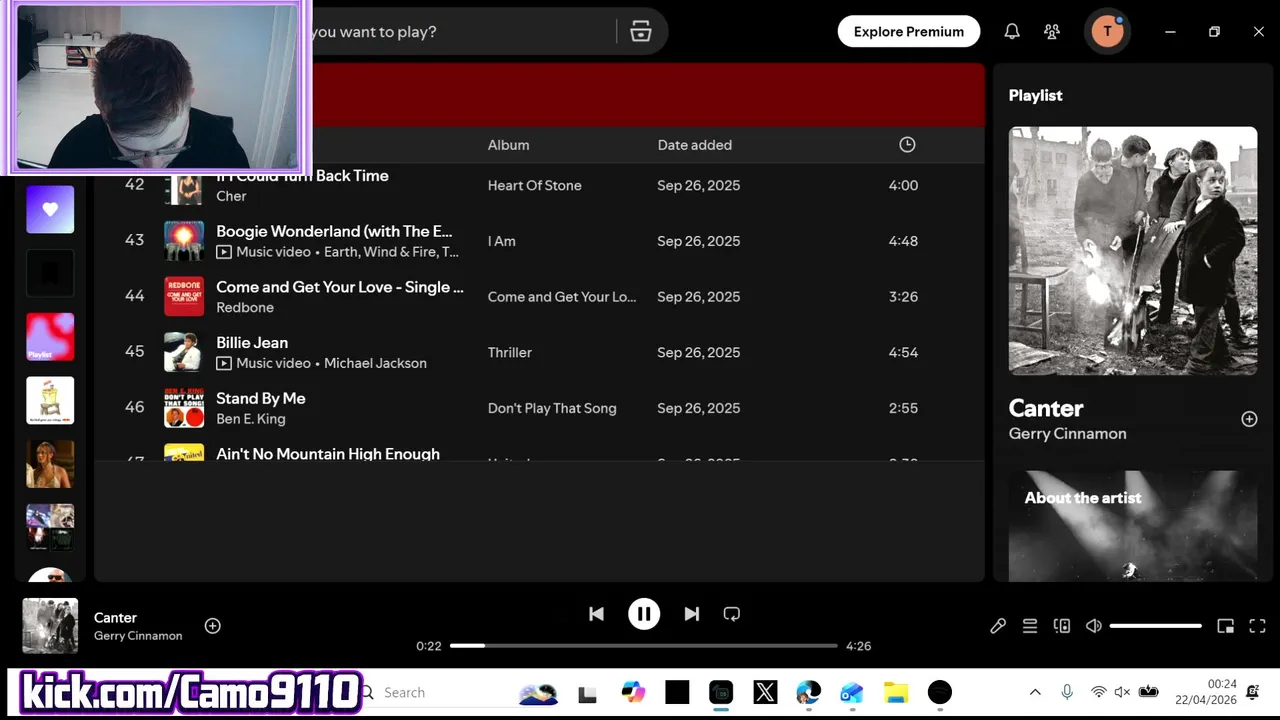Viewport: 1280px width, 720px height.
Task: Seek on the song progress bar
Action: [x=644, y=646]
